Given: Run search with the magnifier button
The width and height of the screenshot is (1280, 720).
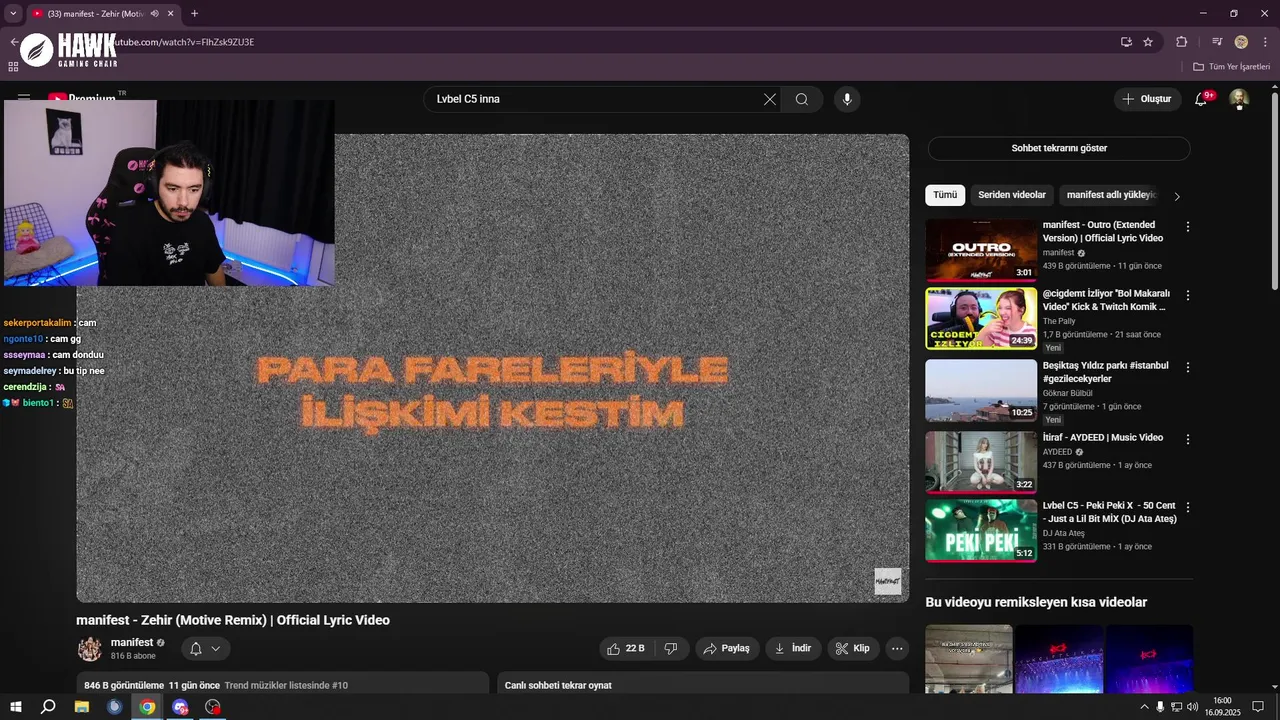Looking at the screenshot, I should click(802, 99).
